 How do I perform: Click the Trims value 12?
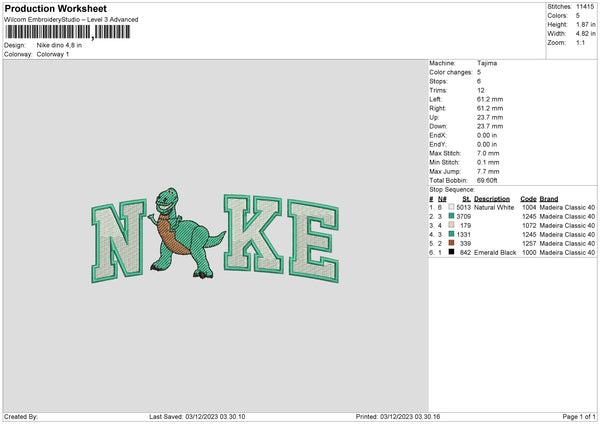pos(481,90)
